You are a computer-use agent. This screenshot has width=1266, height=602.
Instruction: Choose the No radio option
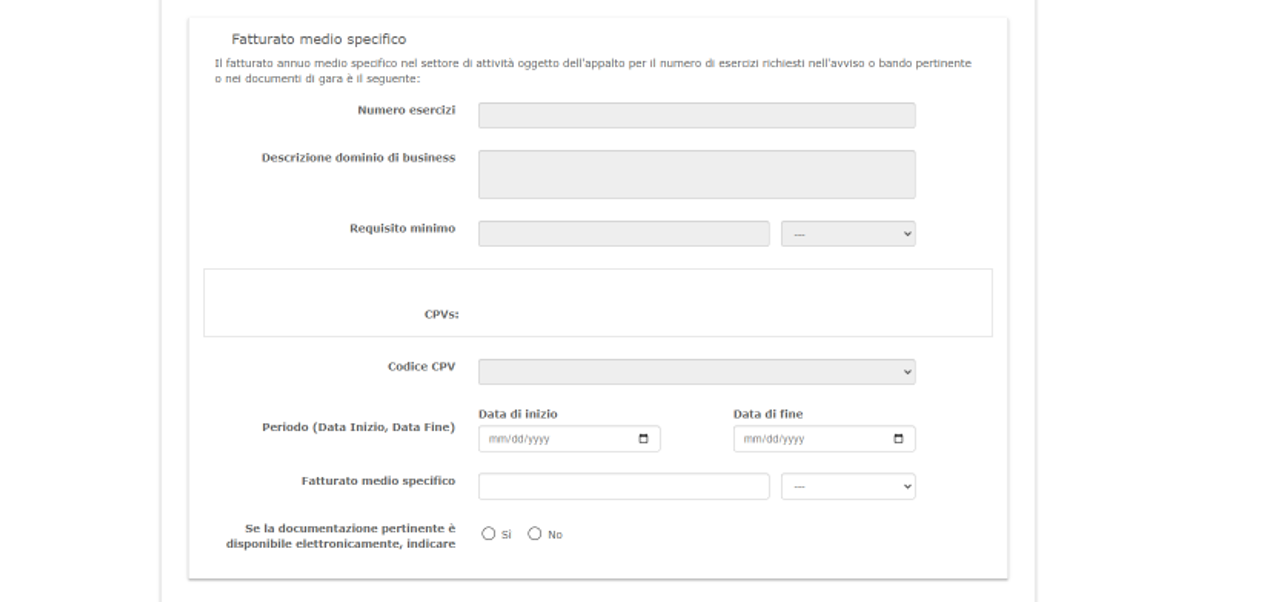[x=535, y=534]
